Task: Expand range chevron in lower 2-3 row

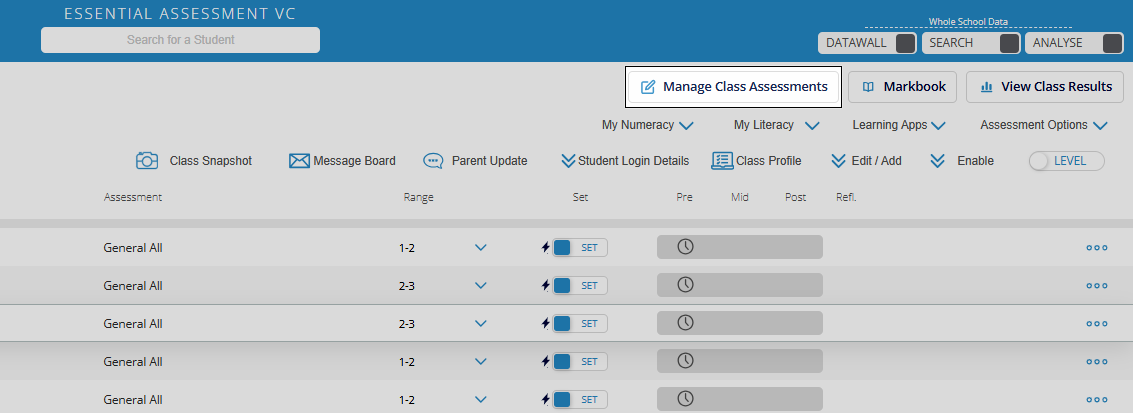Action: 481,323
